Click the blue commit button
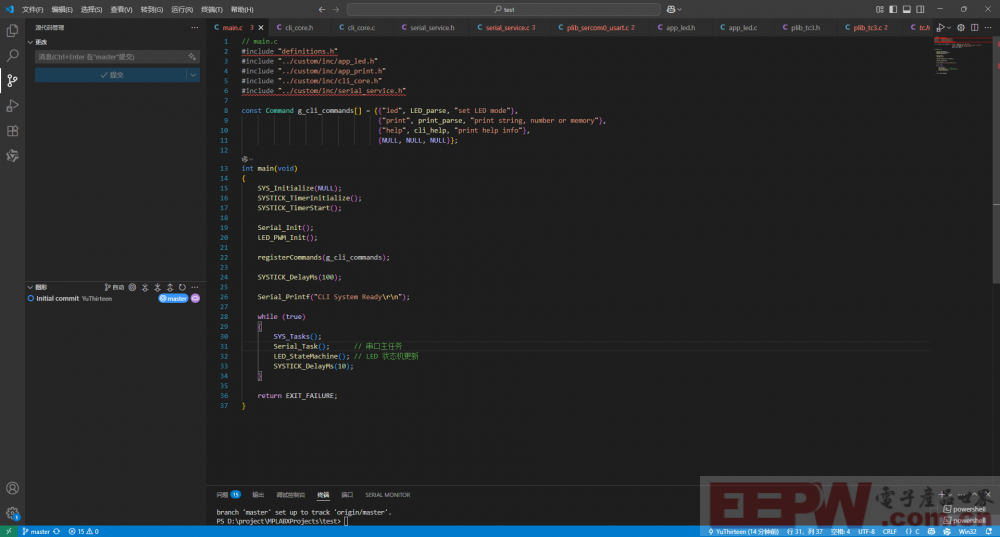 coord(110,75)
